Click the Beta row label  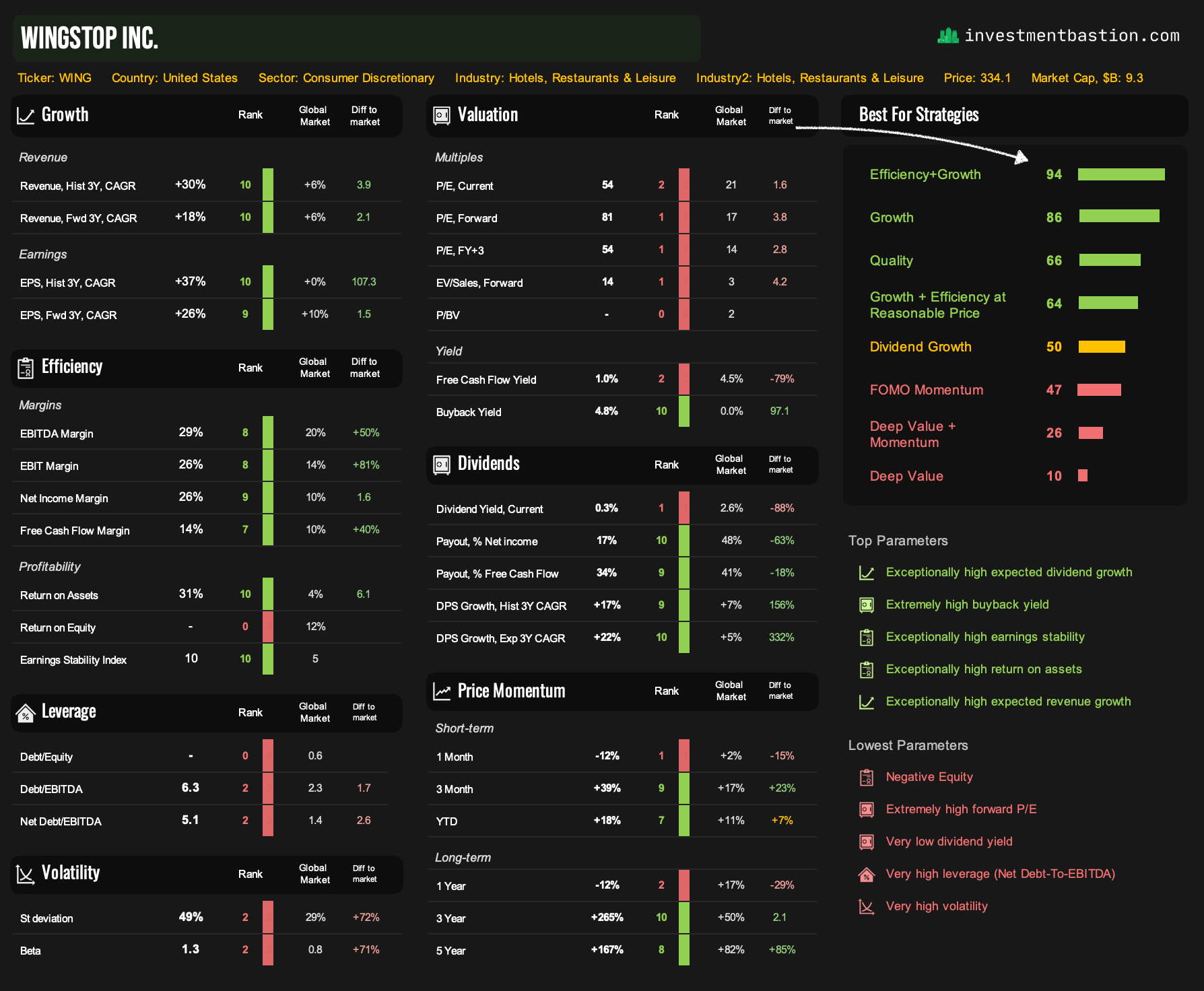tap(30, 951)
